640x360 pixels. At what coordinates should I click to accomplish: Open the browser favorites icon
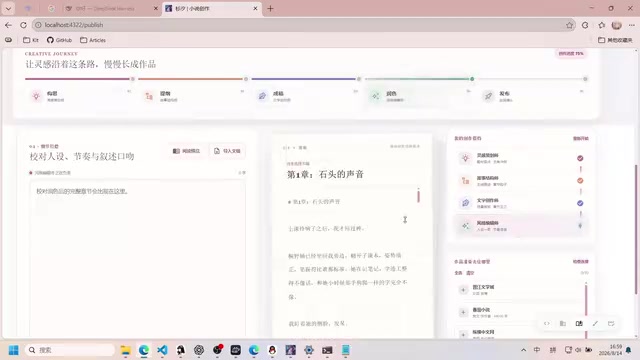tap(601, 25)
